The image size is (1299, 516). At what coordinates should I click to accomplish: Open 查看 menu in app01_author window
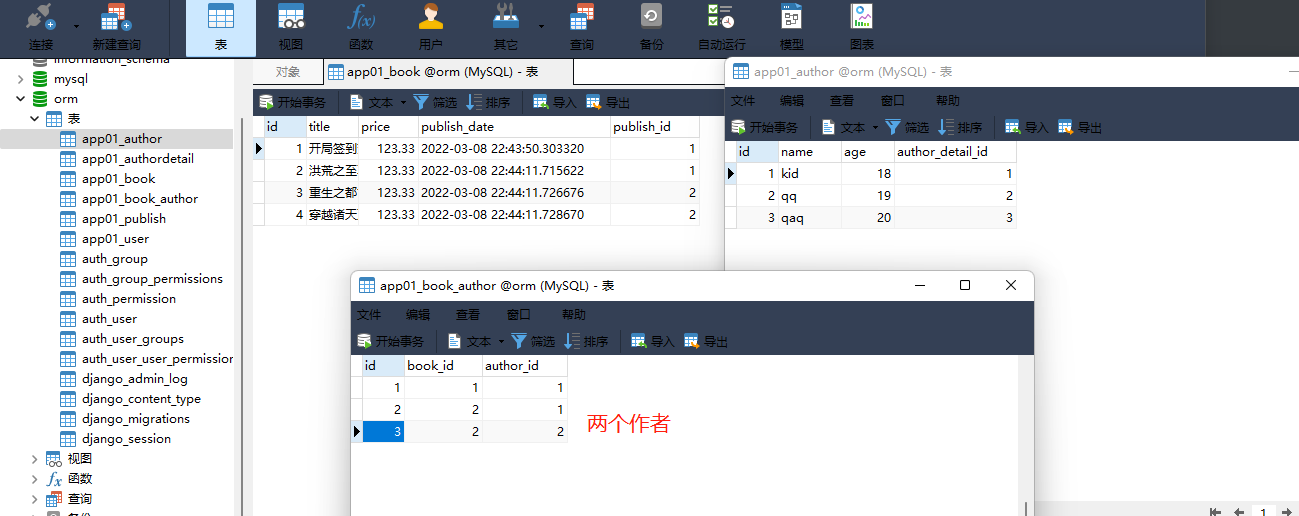click(x=842, y=100)
